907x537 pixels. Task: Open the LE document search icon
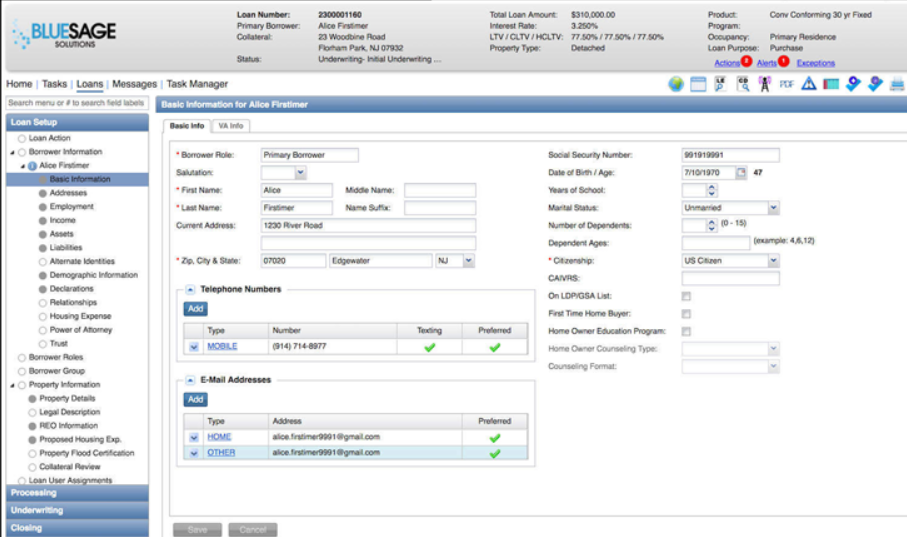720,85
